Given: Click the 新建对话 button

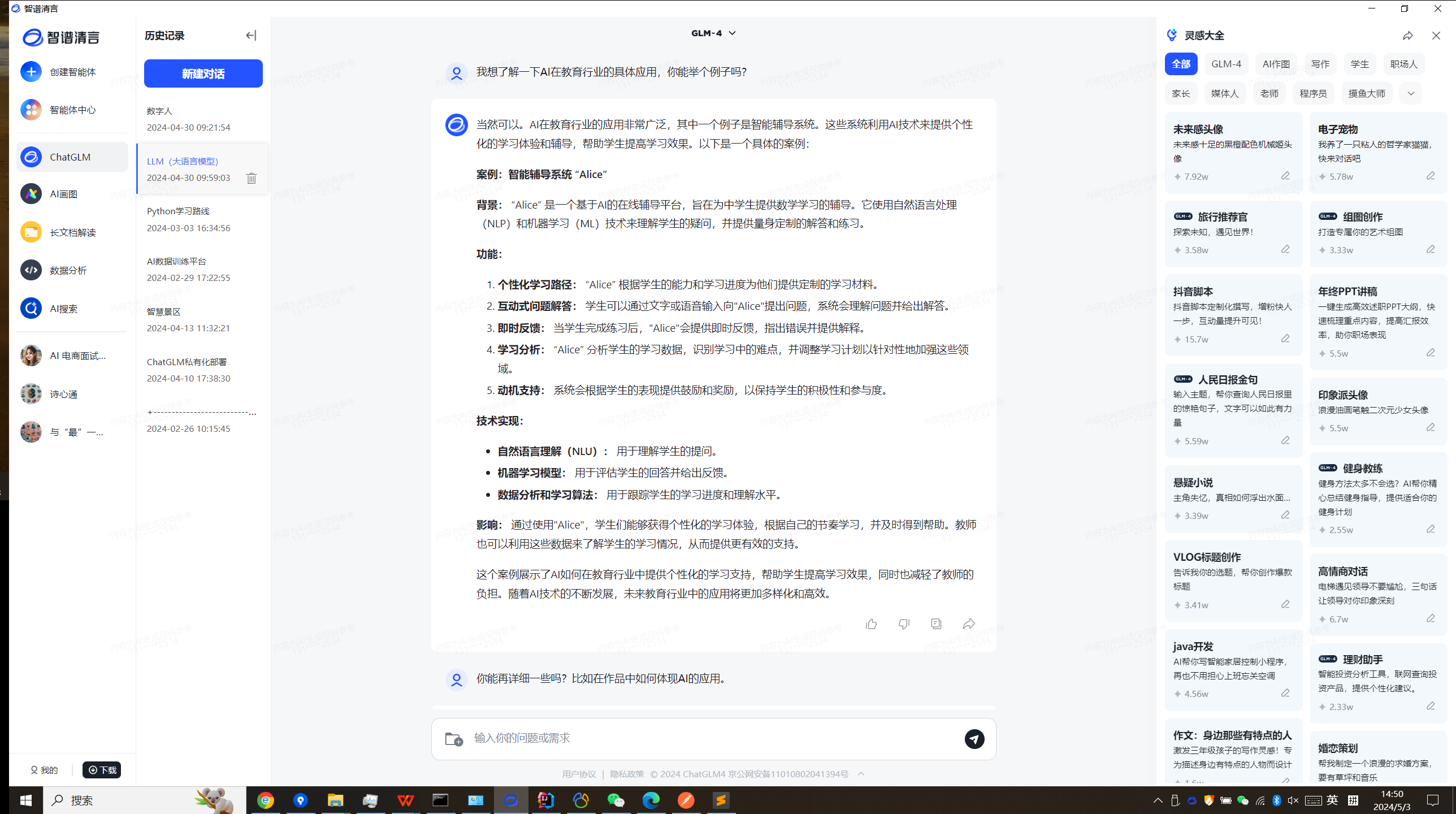Looking at the screenshot, I should tap(203, 73).
